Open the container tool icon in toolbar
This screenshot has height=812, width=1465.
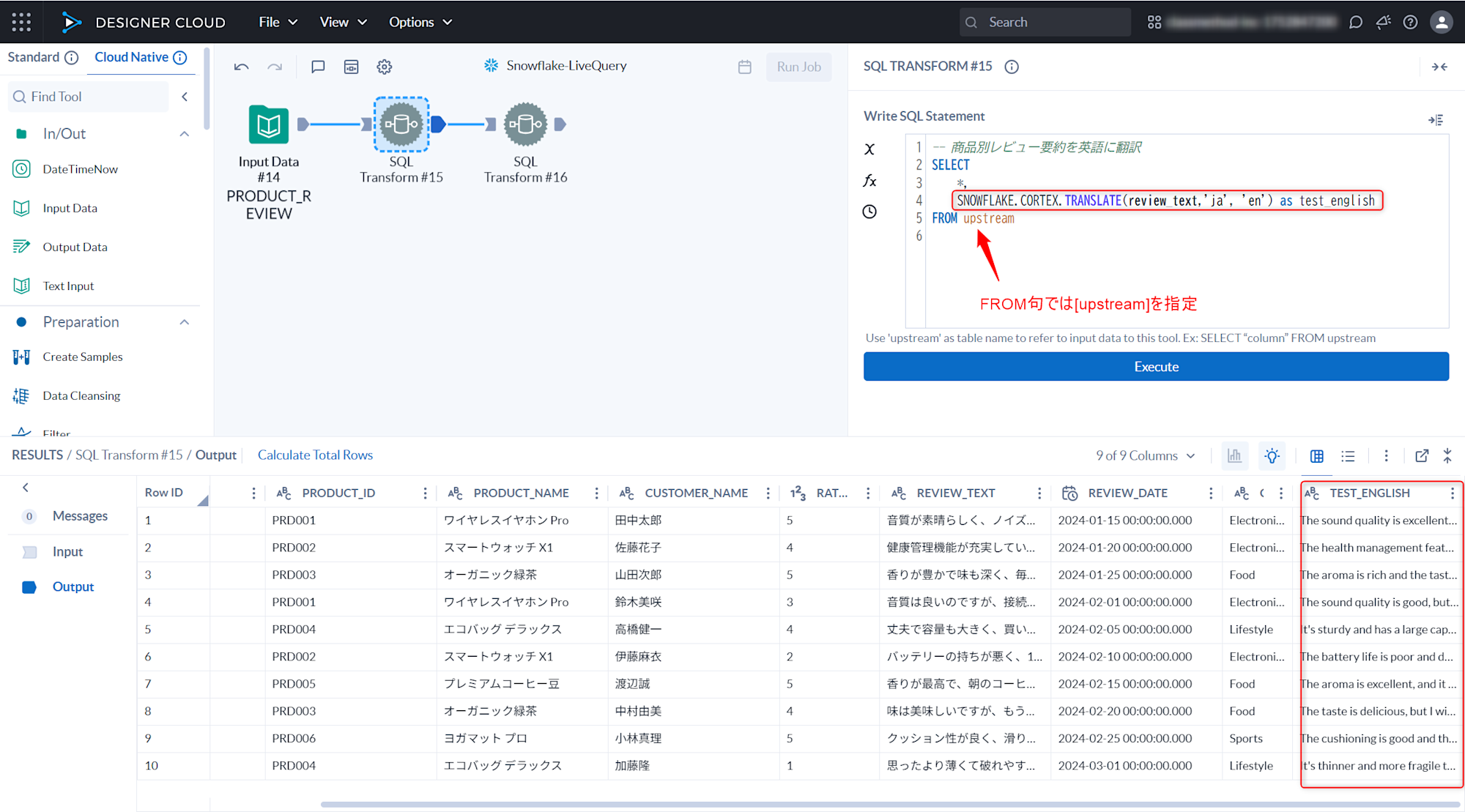[352, 67]
